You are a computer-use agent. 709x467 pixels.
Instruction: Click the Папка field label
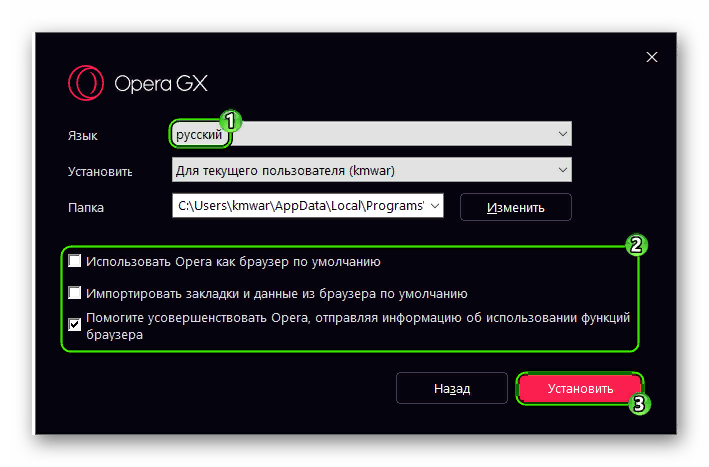86,208
